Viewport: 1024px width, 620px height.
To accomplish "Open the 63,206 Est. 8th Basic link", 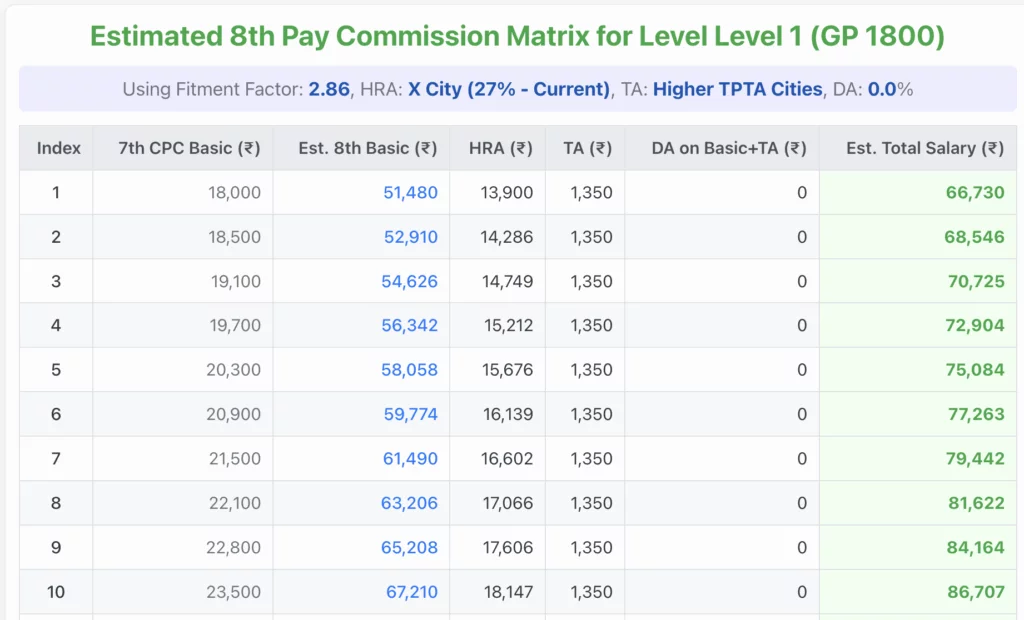I will pos(412,502).
